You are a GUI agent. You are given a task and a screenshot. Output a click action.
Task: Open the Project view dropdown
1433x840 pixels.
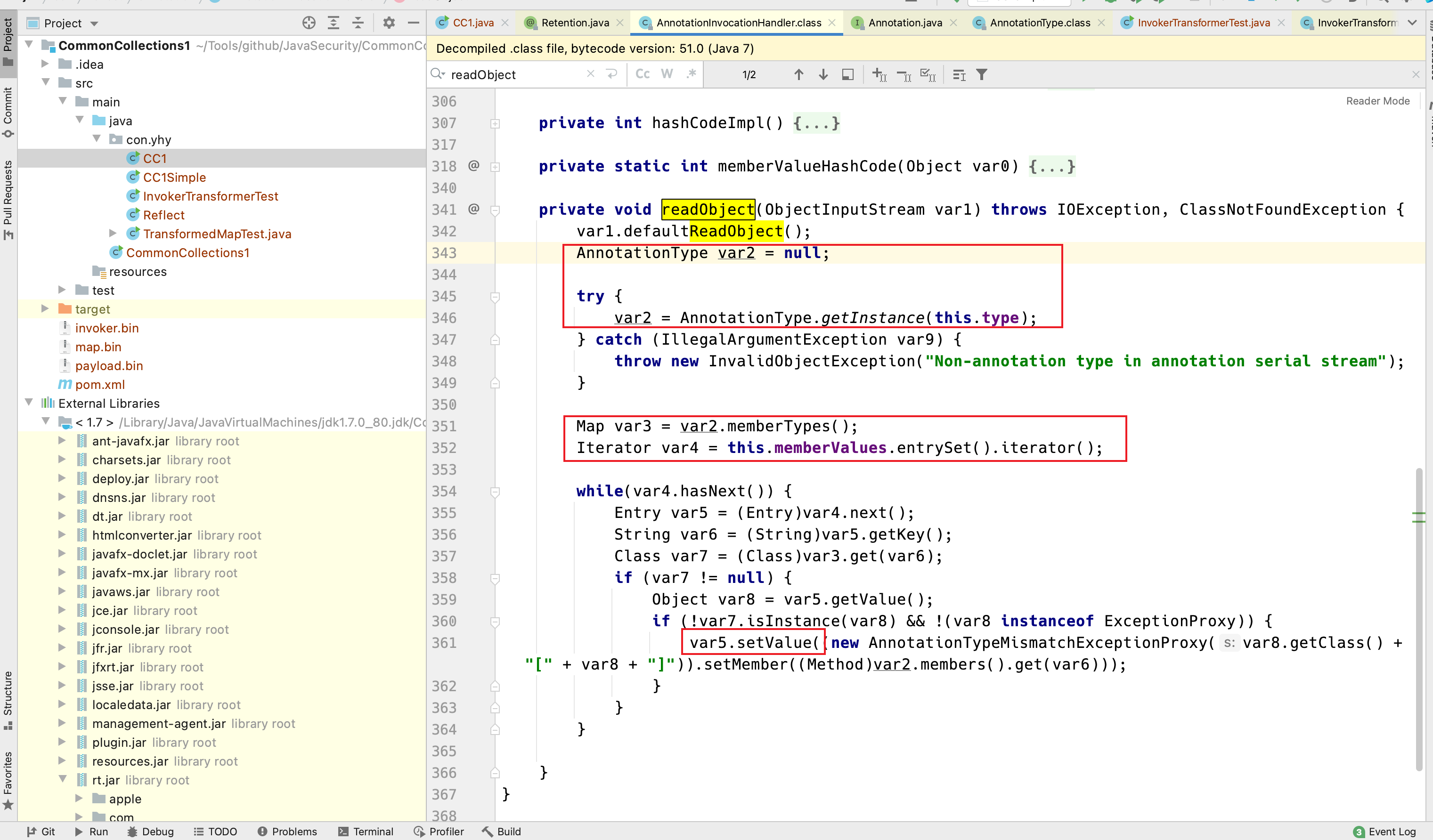(x=94, y=23)
